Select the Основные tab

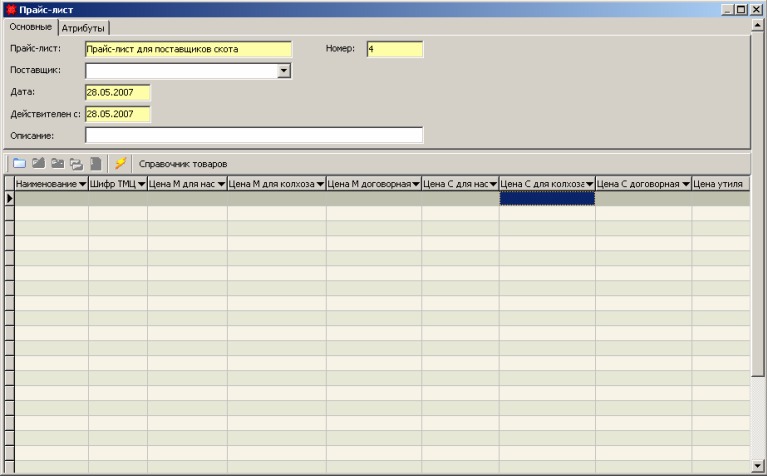[x=30, y=27]
